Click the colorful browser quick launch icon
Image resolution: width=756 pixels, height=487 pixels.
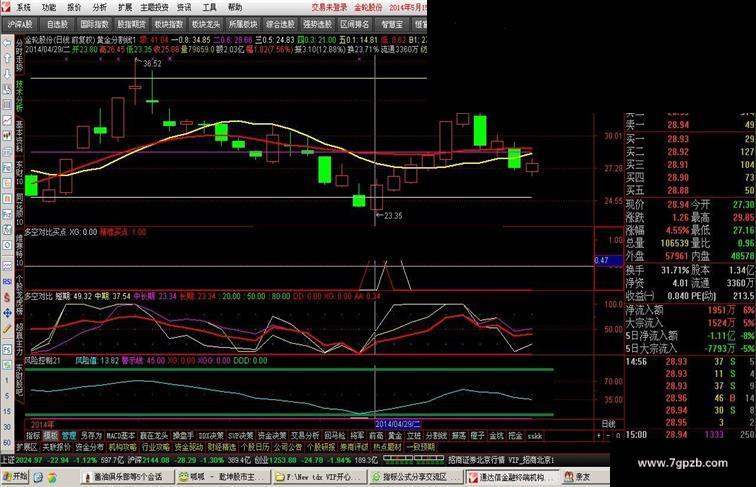(x=52, y=477)
